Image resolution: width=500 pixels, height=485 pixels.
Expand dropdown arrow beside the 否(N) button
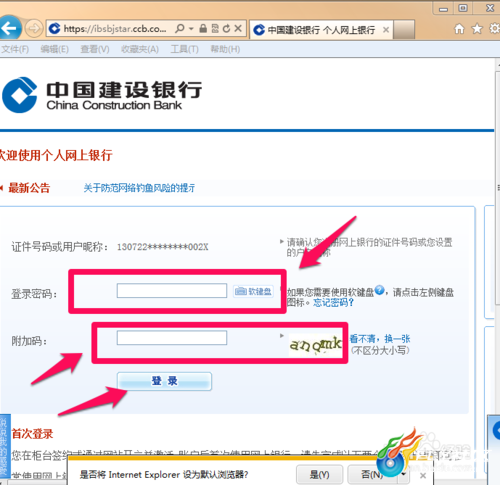(x=404, y=474)
